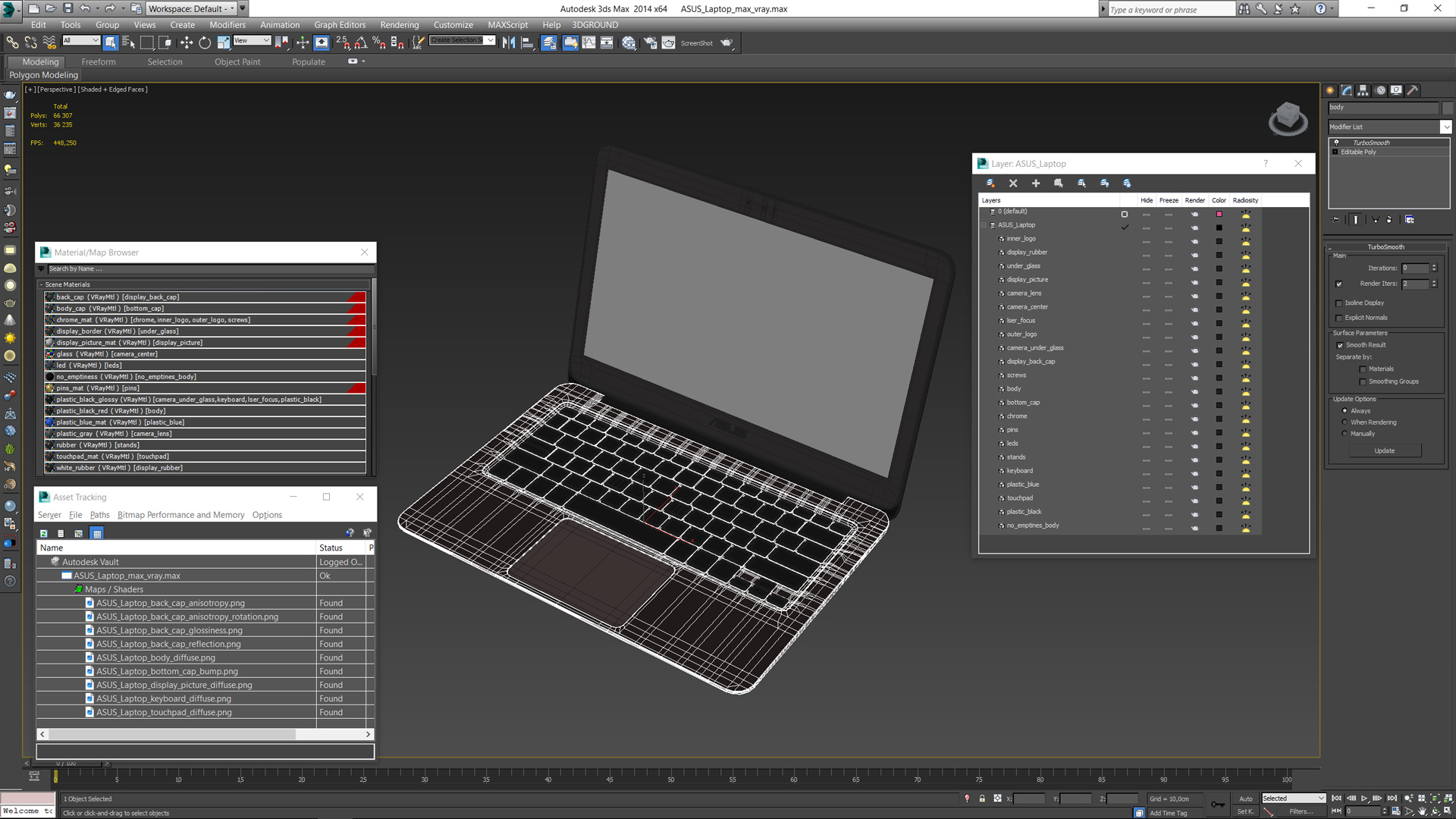The width and height of the screenshot is (1456, 819).
Task: Click Create New Layer icon in Layer window
Action: coord(990,183)
